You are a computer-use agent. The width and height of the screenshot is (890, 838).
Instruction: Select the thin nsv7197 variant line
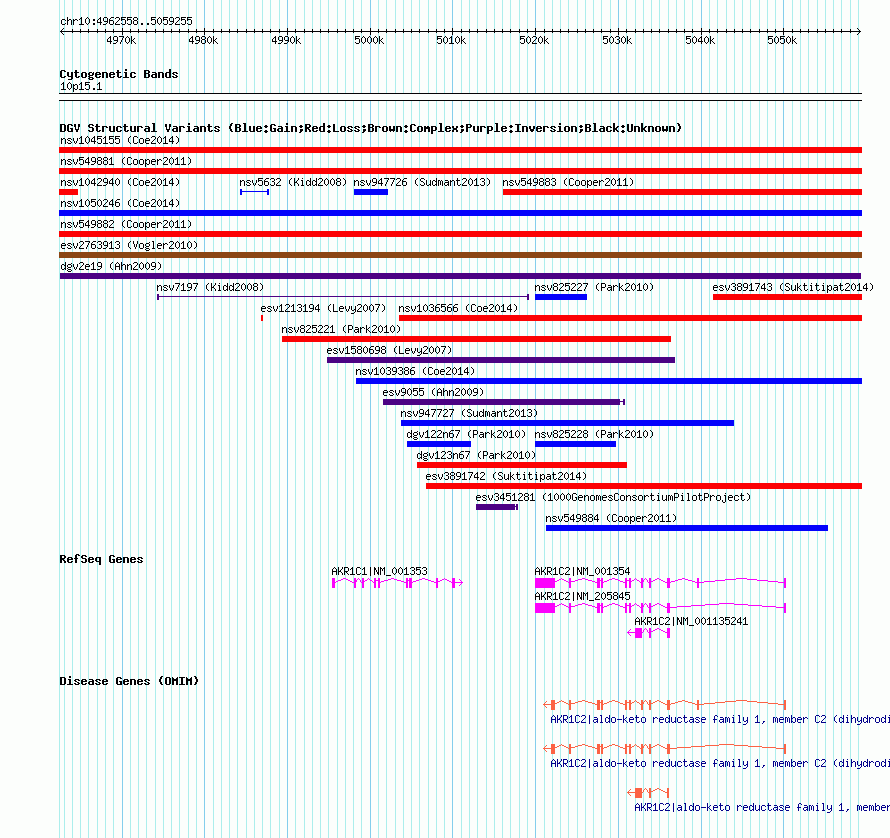[343, 297]
